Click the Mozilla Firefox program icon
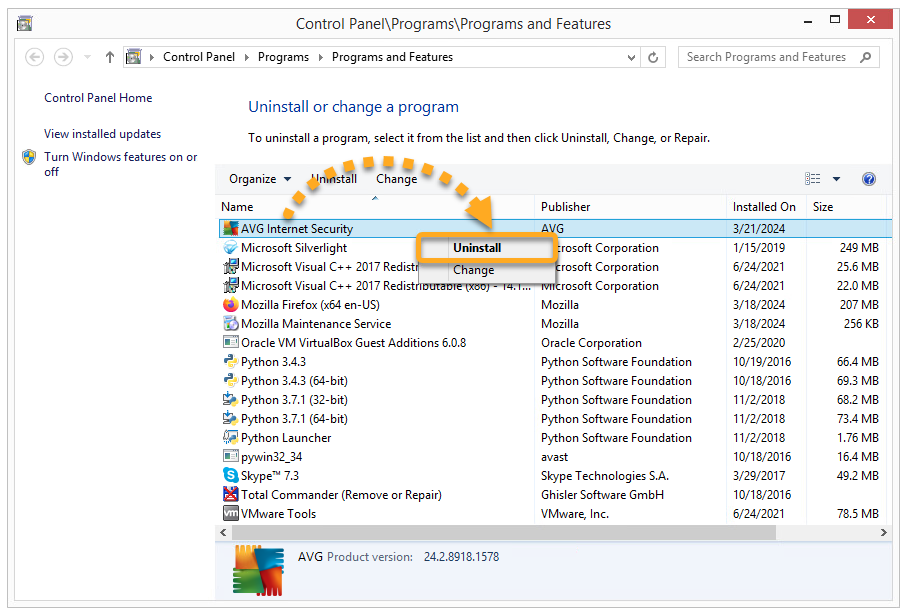907x613 pixels. pos(230,305)
